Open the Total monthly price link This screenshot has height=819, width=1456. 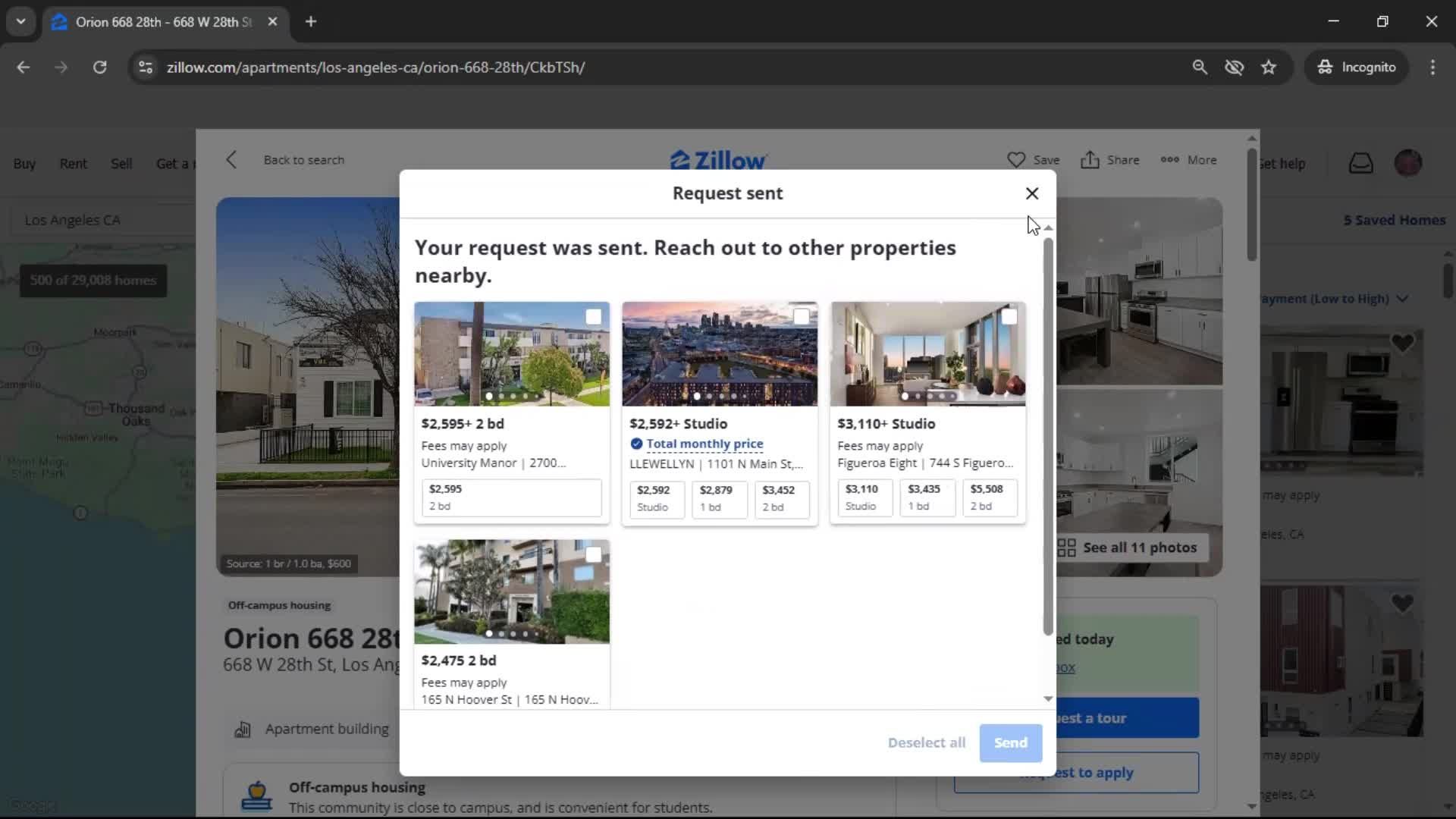(x=704, y=444)
